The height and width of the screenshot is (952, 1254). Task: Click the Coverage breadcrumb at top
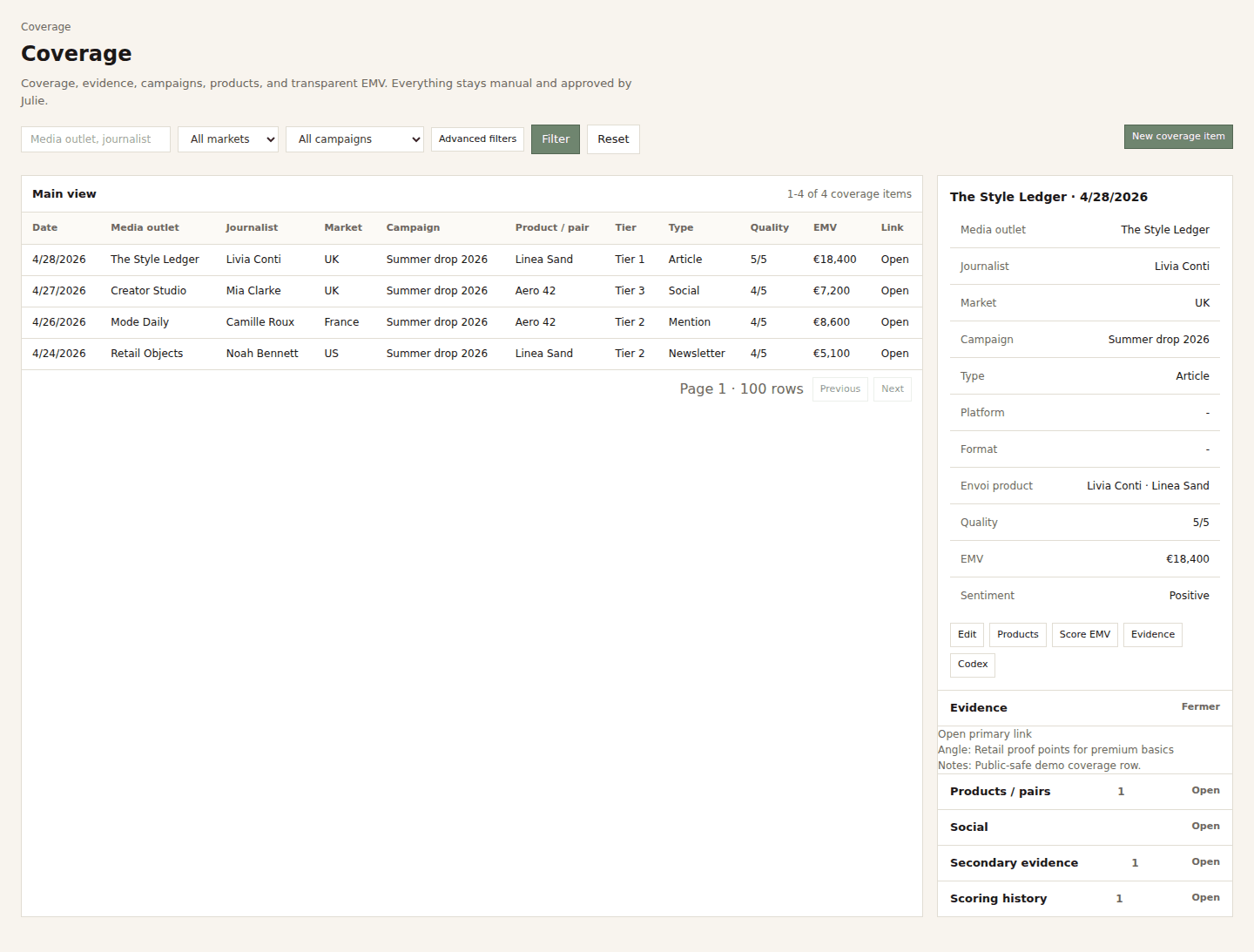tap(45, 27)
